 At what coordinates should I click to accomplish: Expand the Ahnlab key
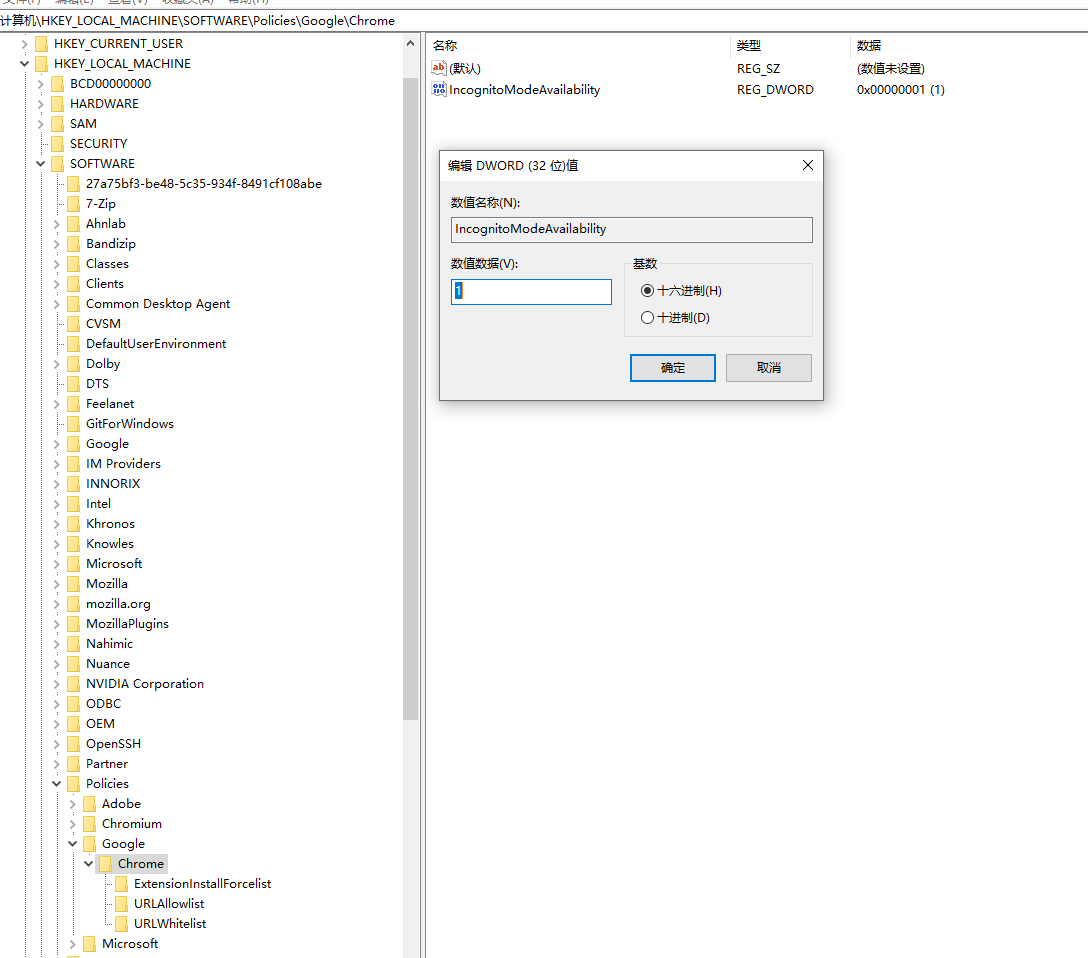coord(56,224)
